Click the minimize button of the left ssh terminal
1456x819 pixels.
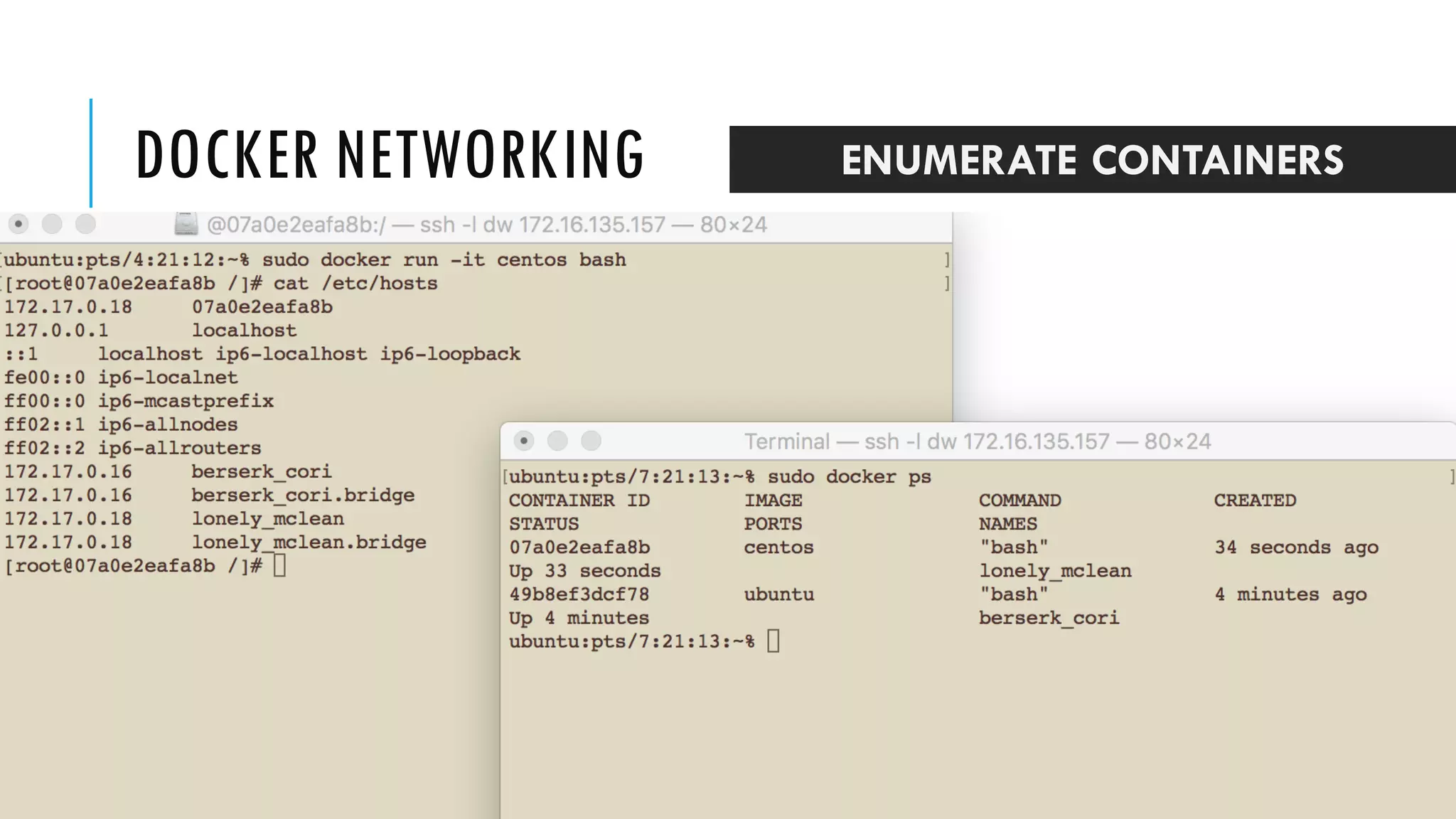(x=52, y=225)
